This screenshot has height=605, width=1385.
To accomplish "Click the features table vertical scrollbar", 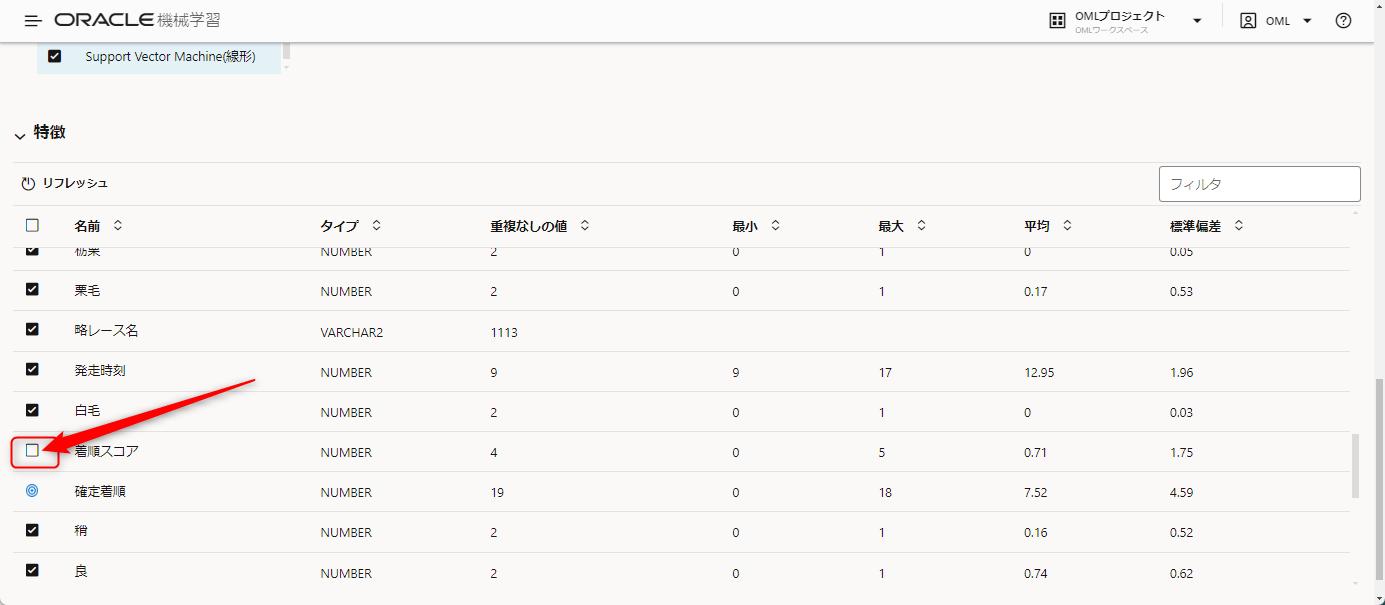I will point(1355,465).
